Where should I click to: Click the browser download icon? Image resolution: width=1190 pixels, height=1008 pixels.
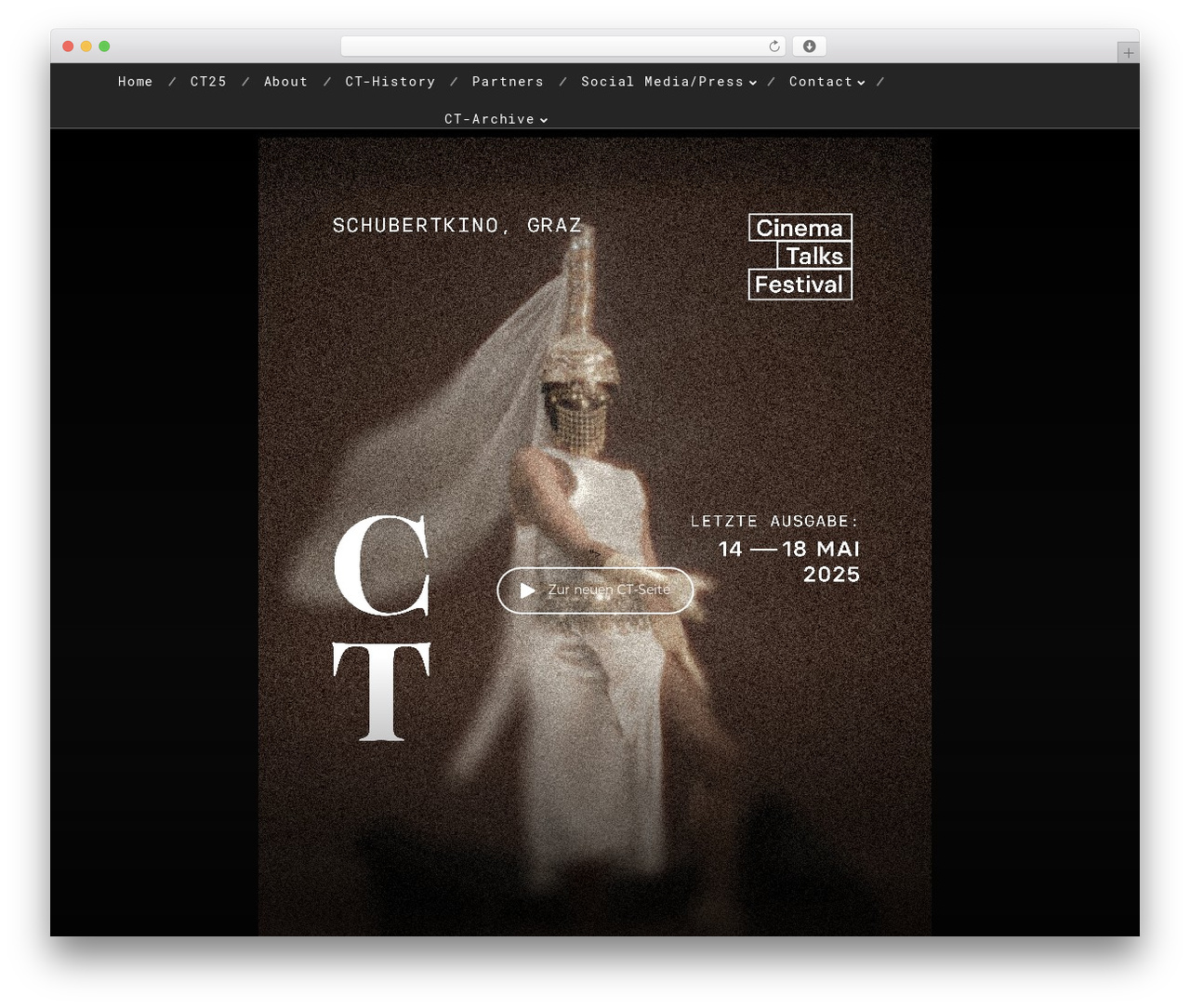tap(809, 46)
